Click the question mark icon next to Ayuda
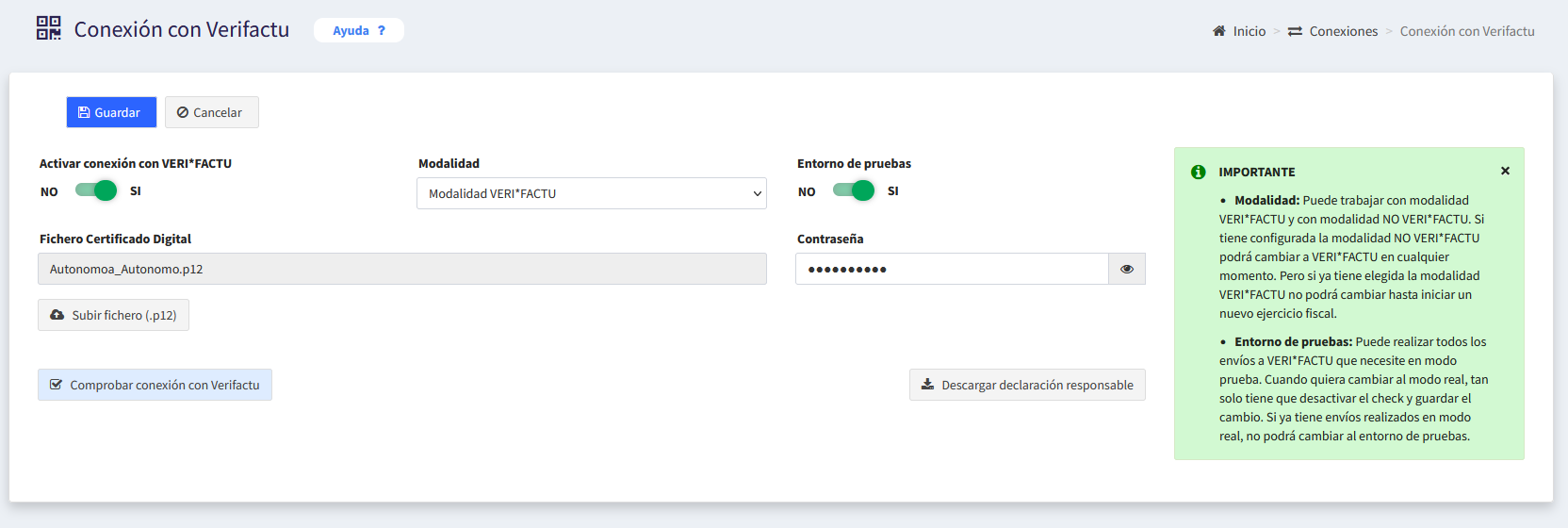This screenshot has height=528, width=1568. click(x=382, y=30)
